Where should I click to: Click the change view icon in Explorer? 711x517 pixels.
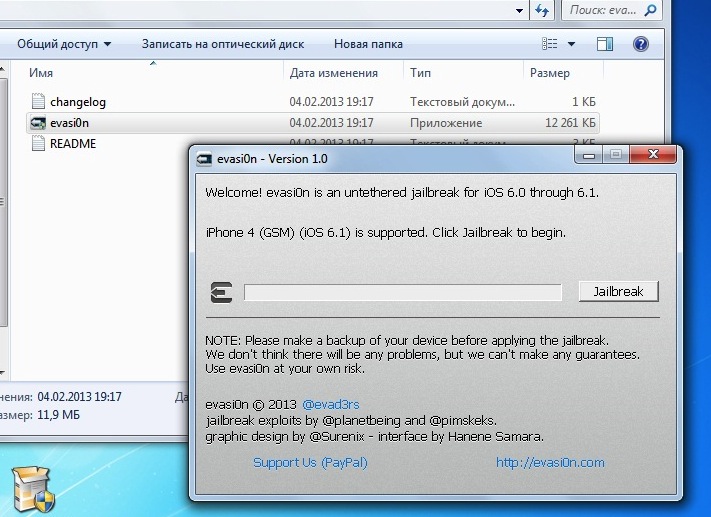pos(550,44)
